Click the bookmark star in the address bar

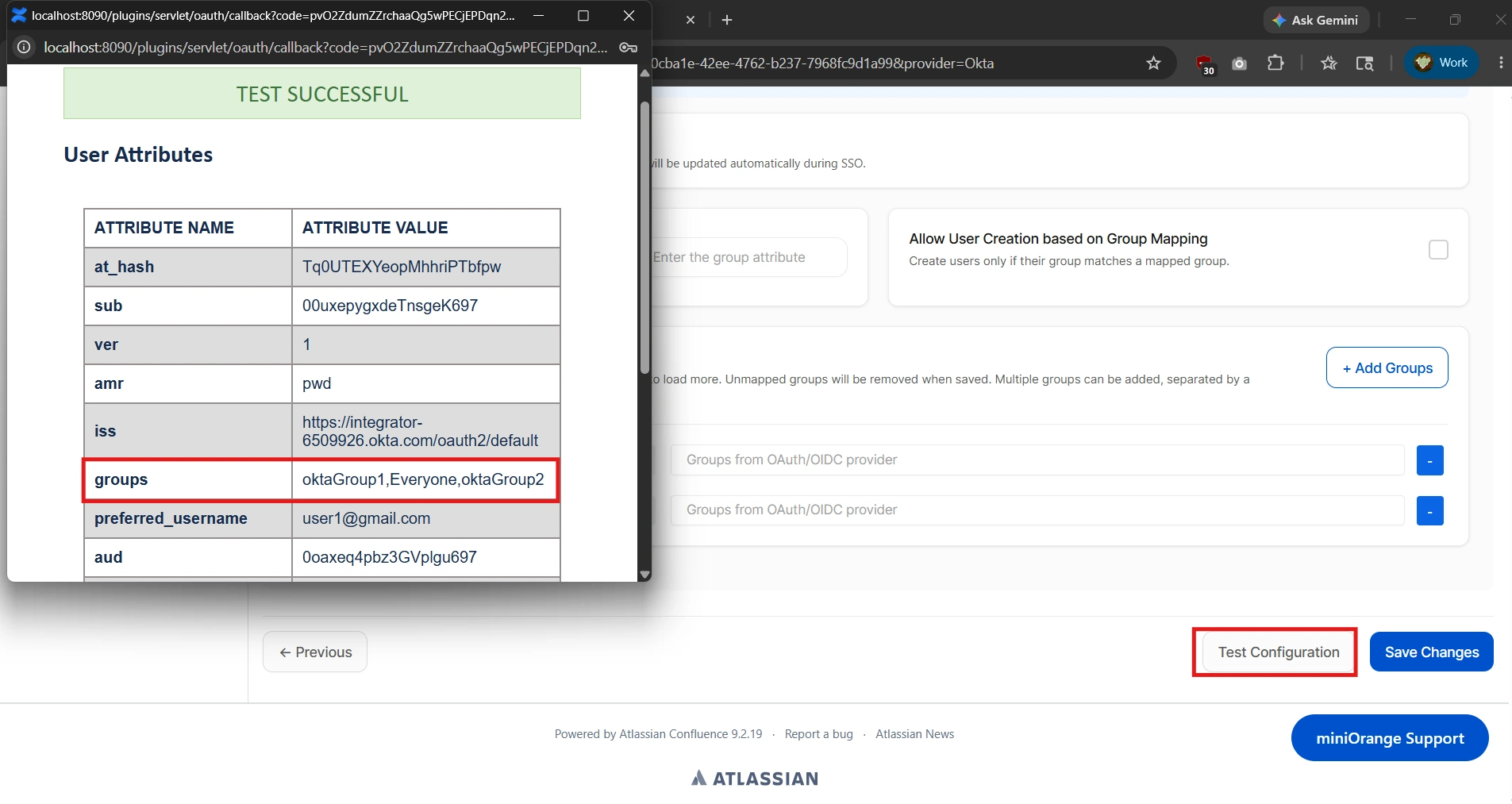pos(1153,63)
